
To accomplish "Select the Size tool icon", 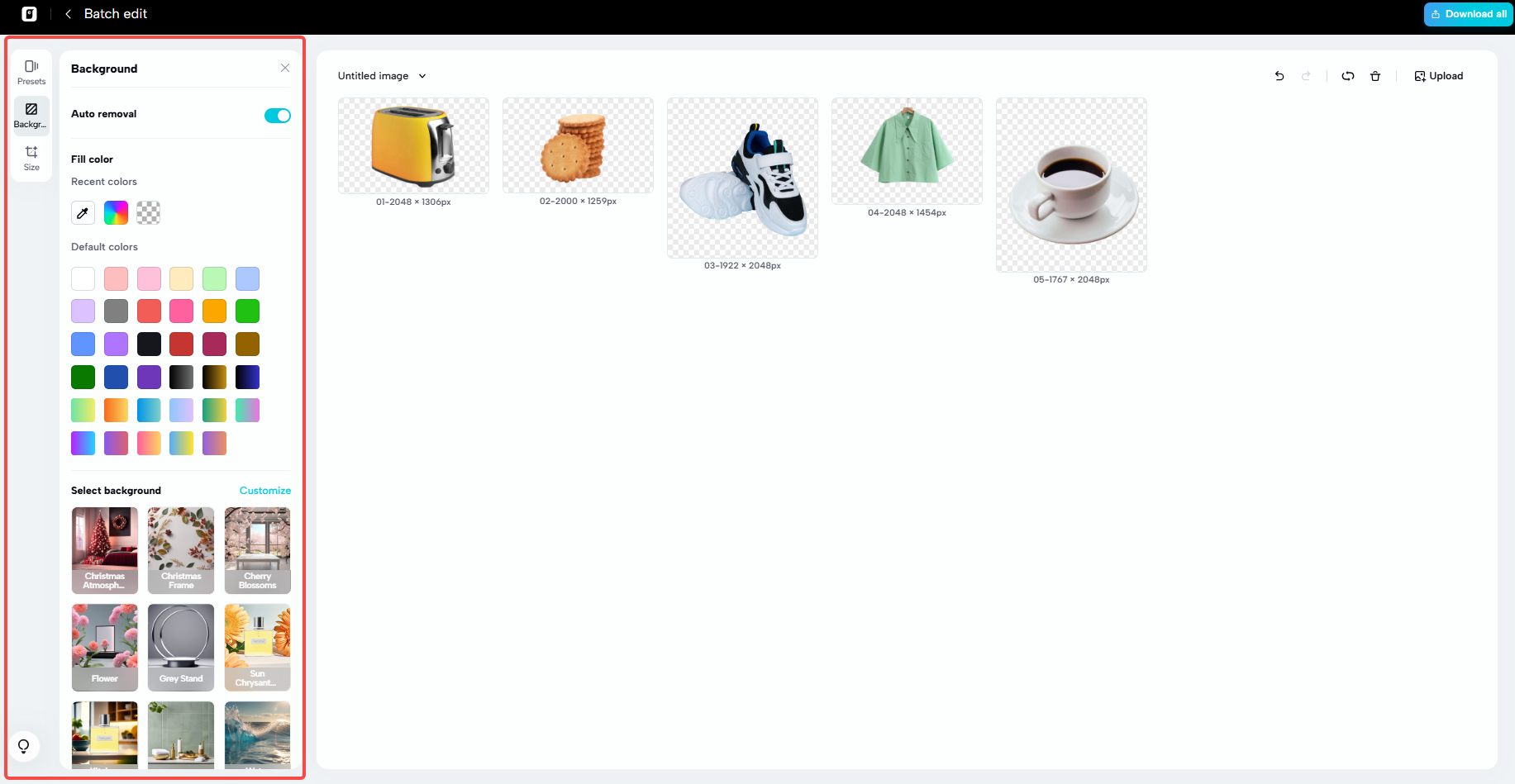I will tap(31, 158).
